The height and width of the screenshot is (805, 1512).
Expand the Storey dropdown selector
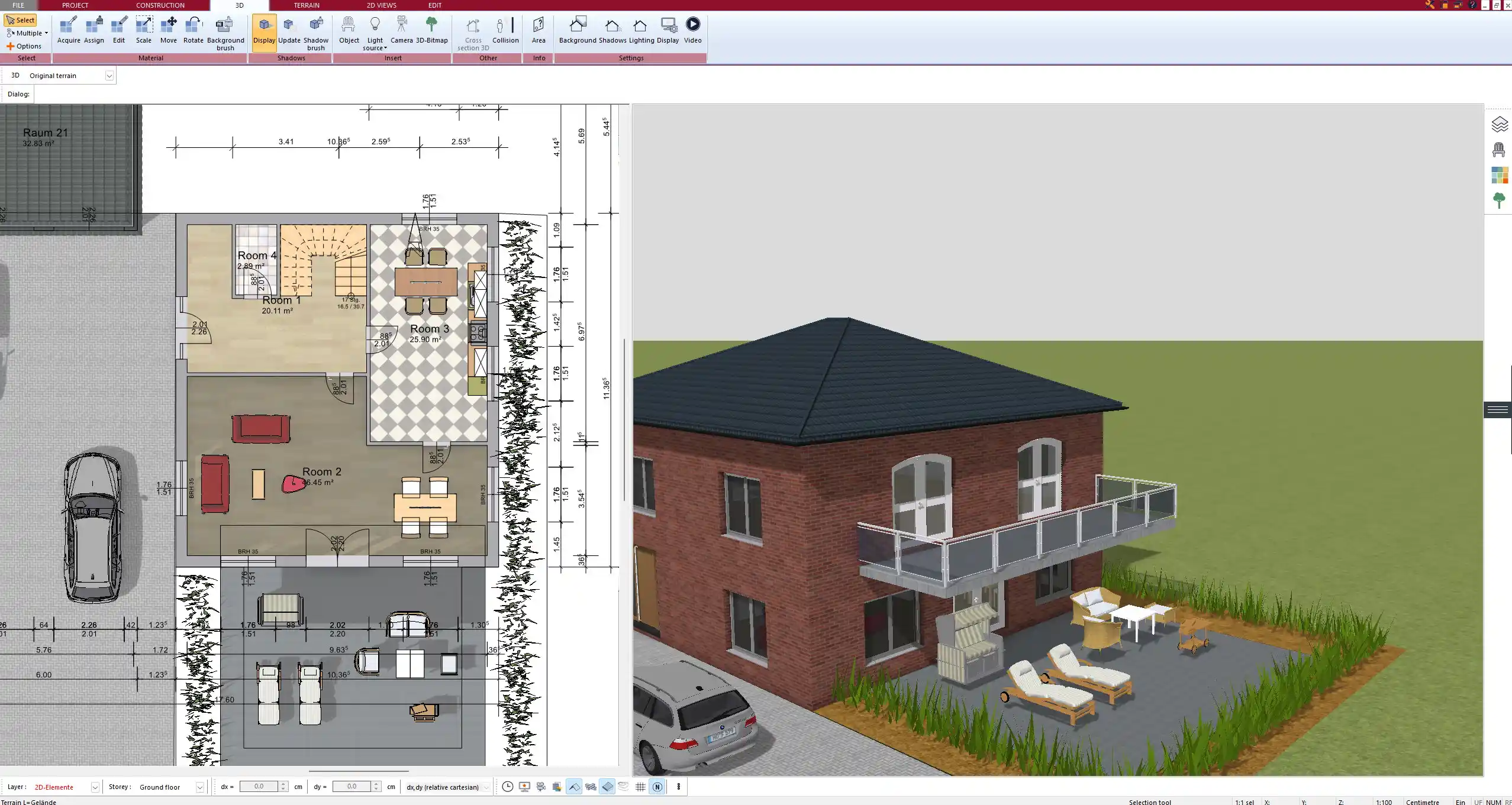(200, 787)
